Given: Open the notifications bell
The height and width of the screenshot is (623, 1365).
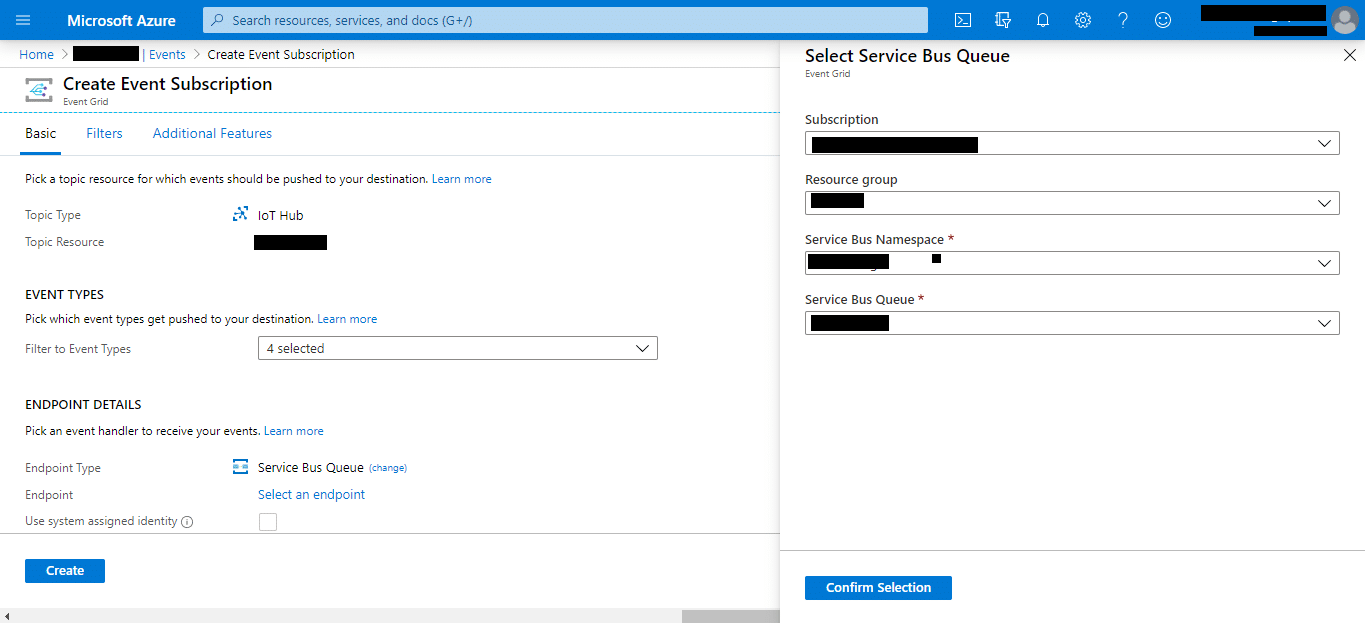Looking at the screenshot, I should [x=1043, y=20].
